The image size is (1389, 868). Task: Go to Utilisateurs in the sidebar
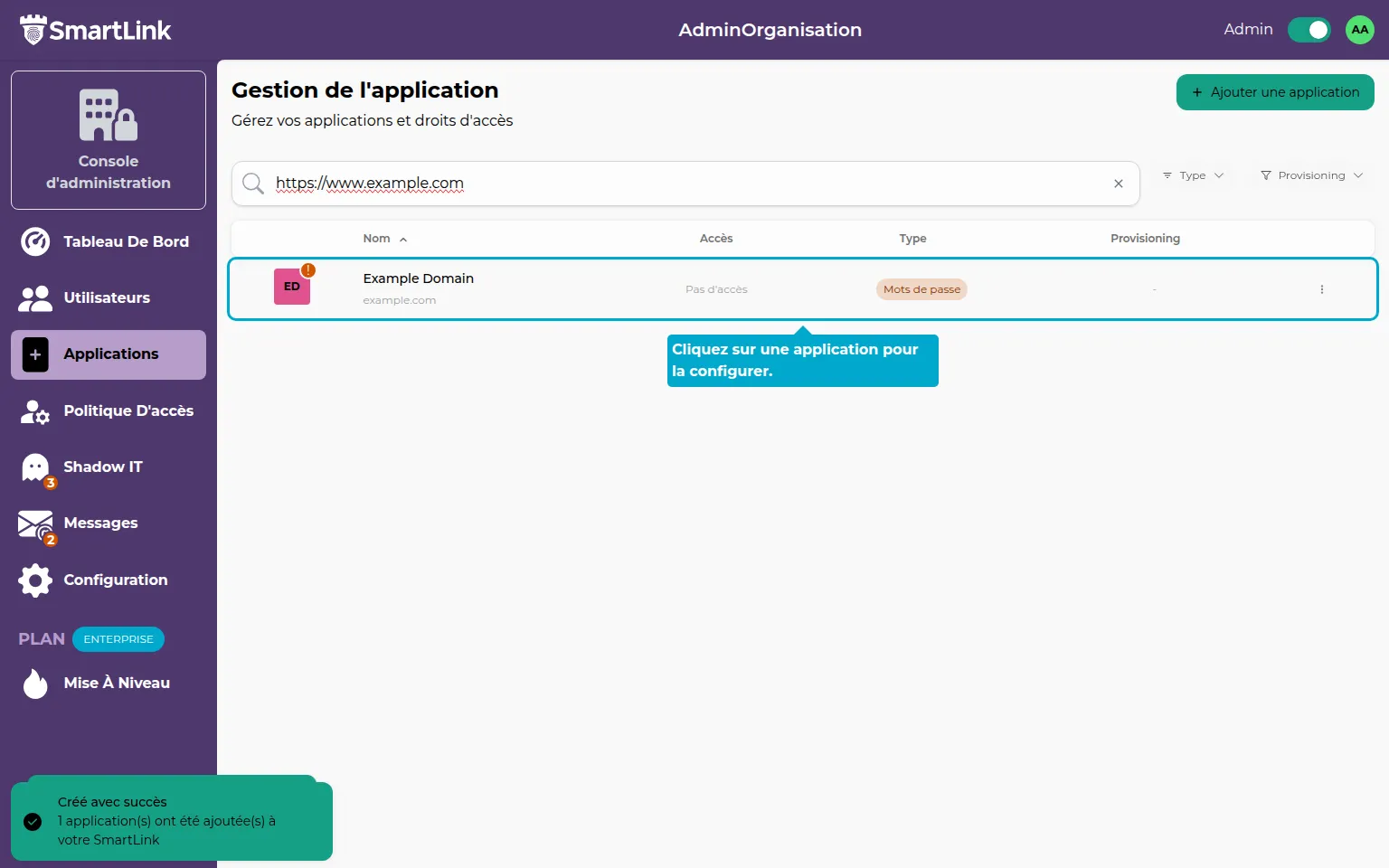(107, 297)
